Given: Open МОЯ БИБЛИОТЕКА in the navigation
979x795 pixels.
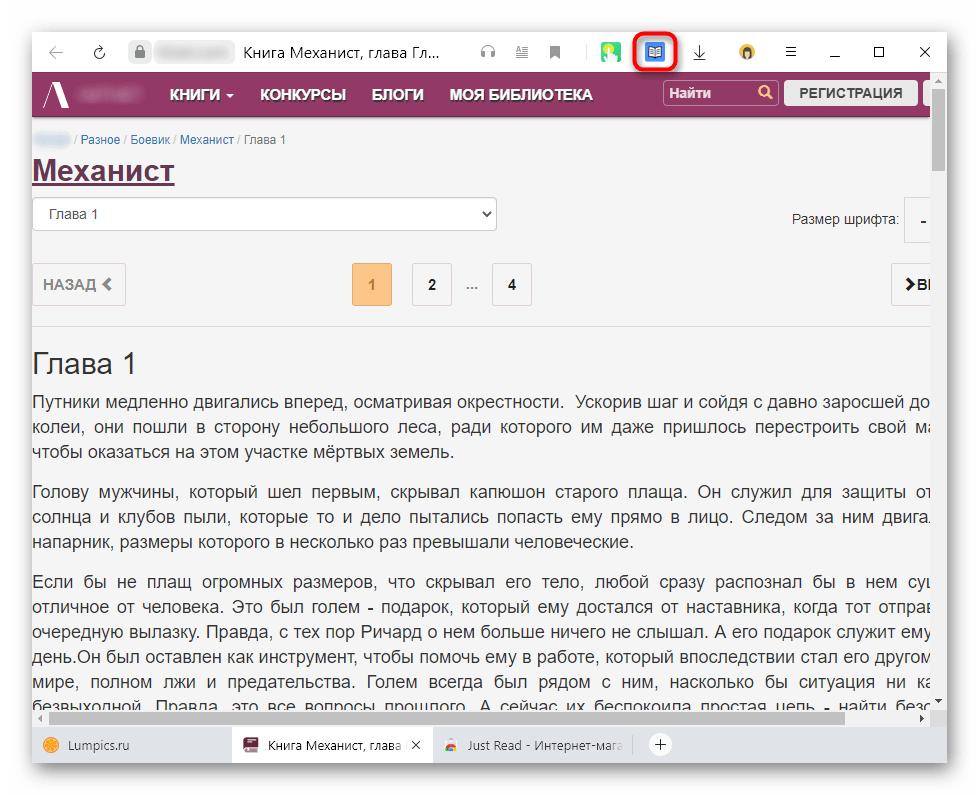Looking at the screenshot, I should pyautogui.click(x=521, y=95).
